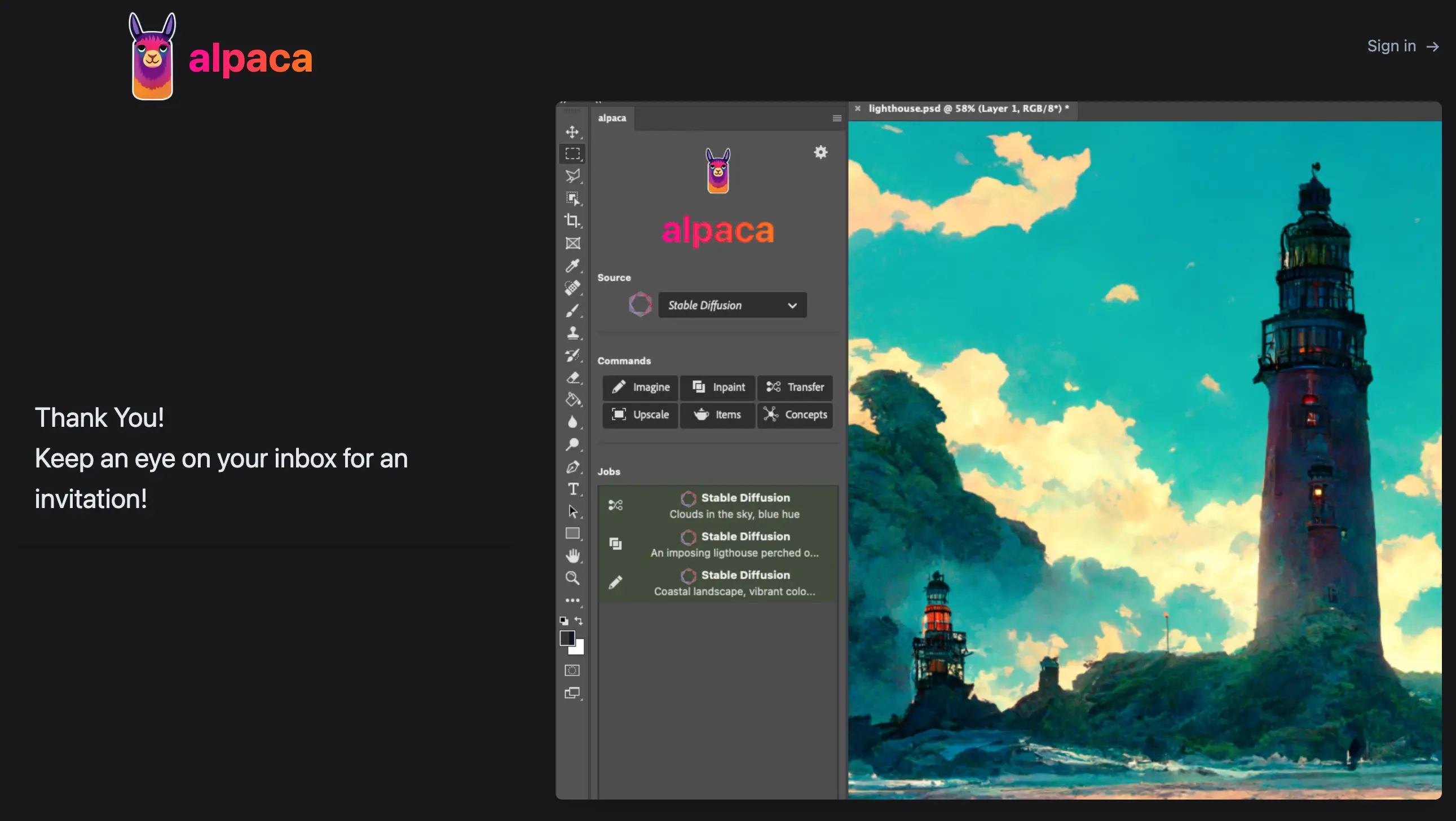Switch to the alpaca panel tab
The image size is (1456, 821).
point(612,118)
